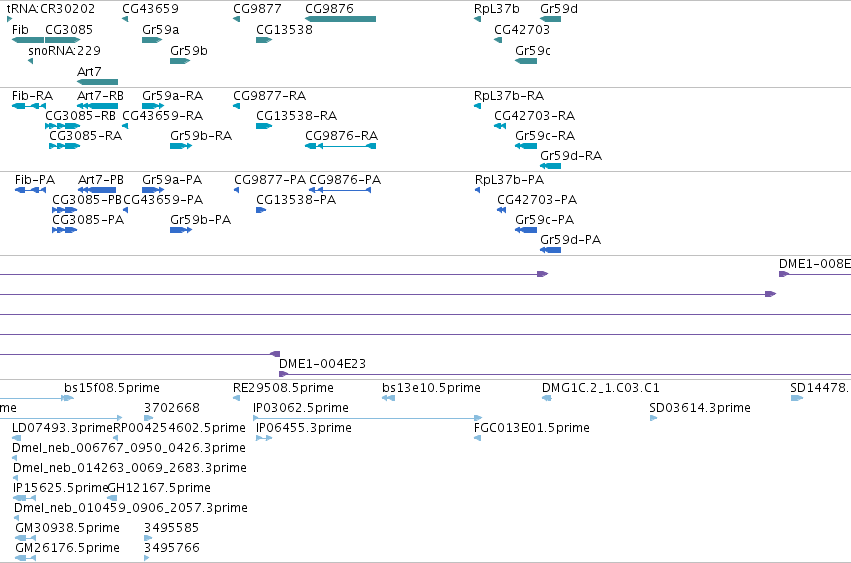Select the CG43659-RA transcript label
This screenshot has width=851, height=563.
pyautogui.click(x=163, y=116)
